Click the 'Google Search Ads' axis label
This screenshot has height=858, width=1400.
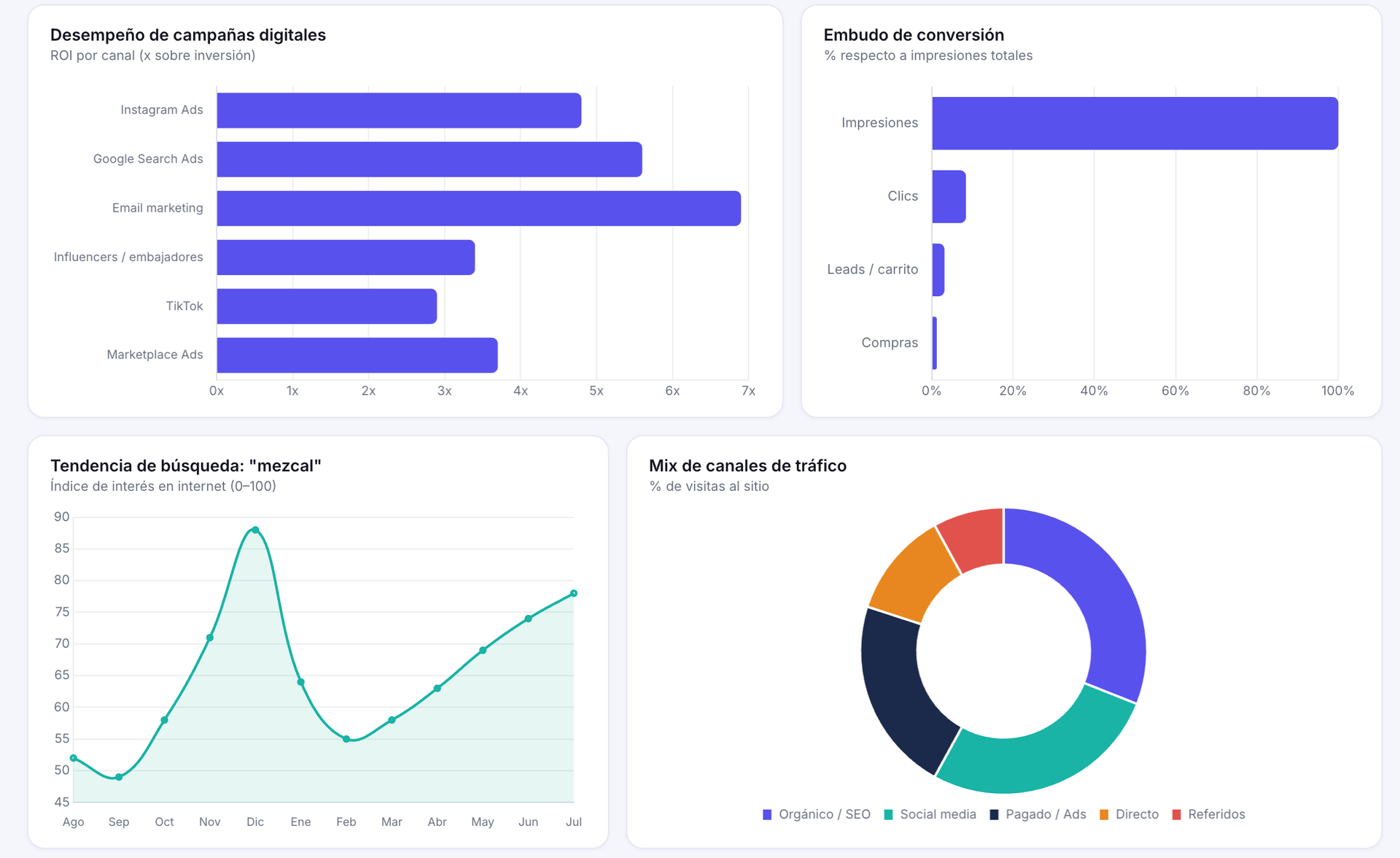(x=148, y=159)
